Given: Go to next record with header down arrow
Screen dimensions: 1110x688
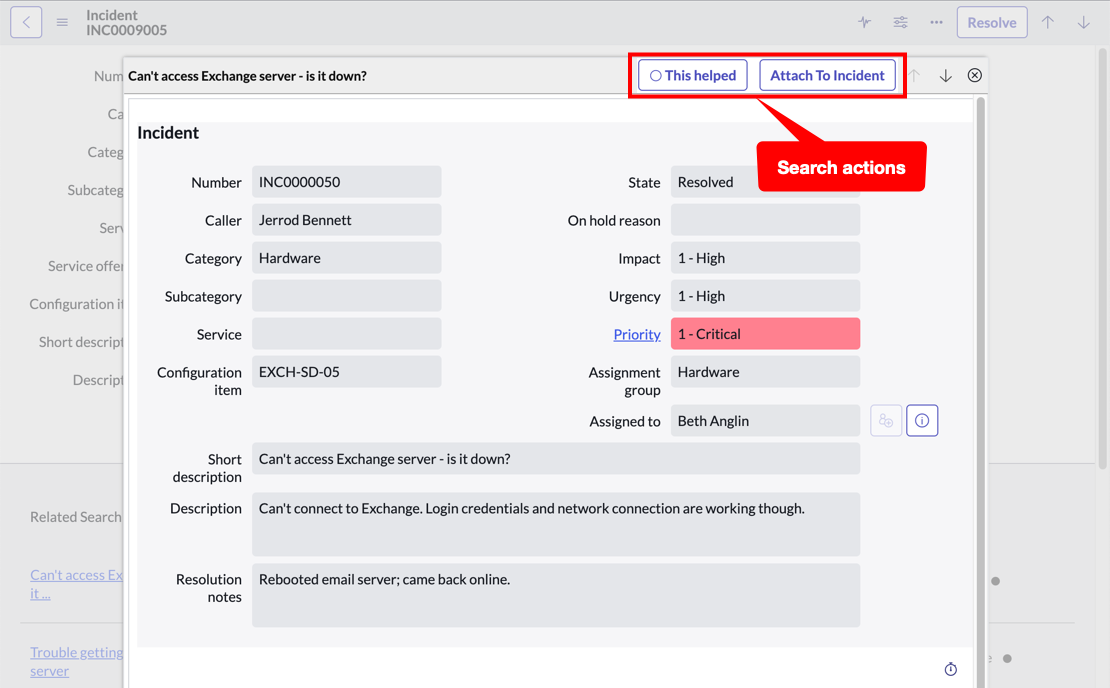Looking at the screenshot, I should click(1083, 23).
